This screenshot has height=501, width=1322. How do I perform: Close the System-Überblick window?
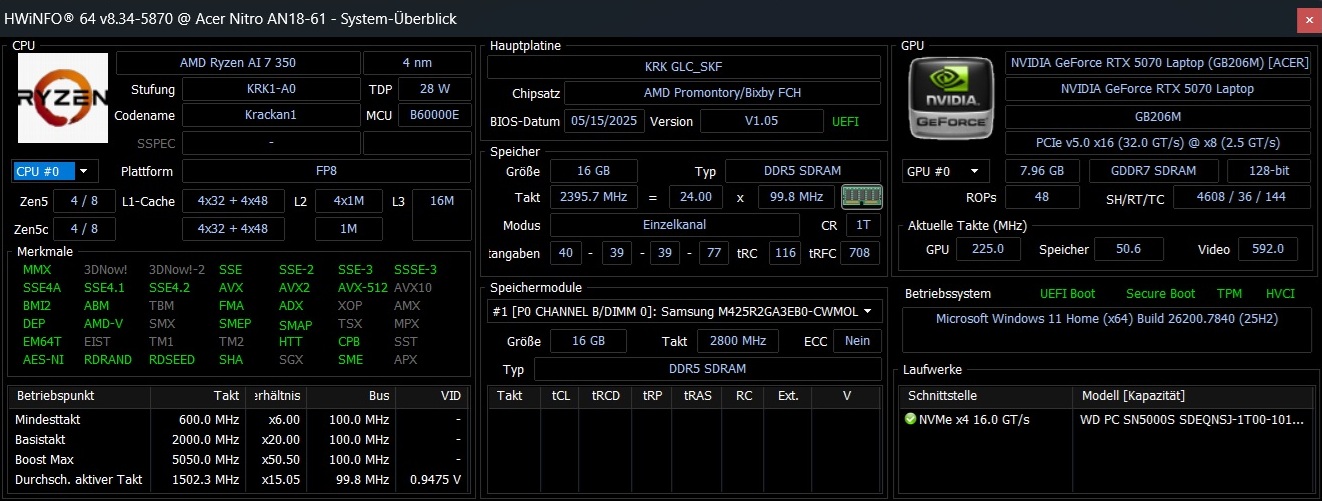[x=1305, y=19]
